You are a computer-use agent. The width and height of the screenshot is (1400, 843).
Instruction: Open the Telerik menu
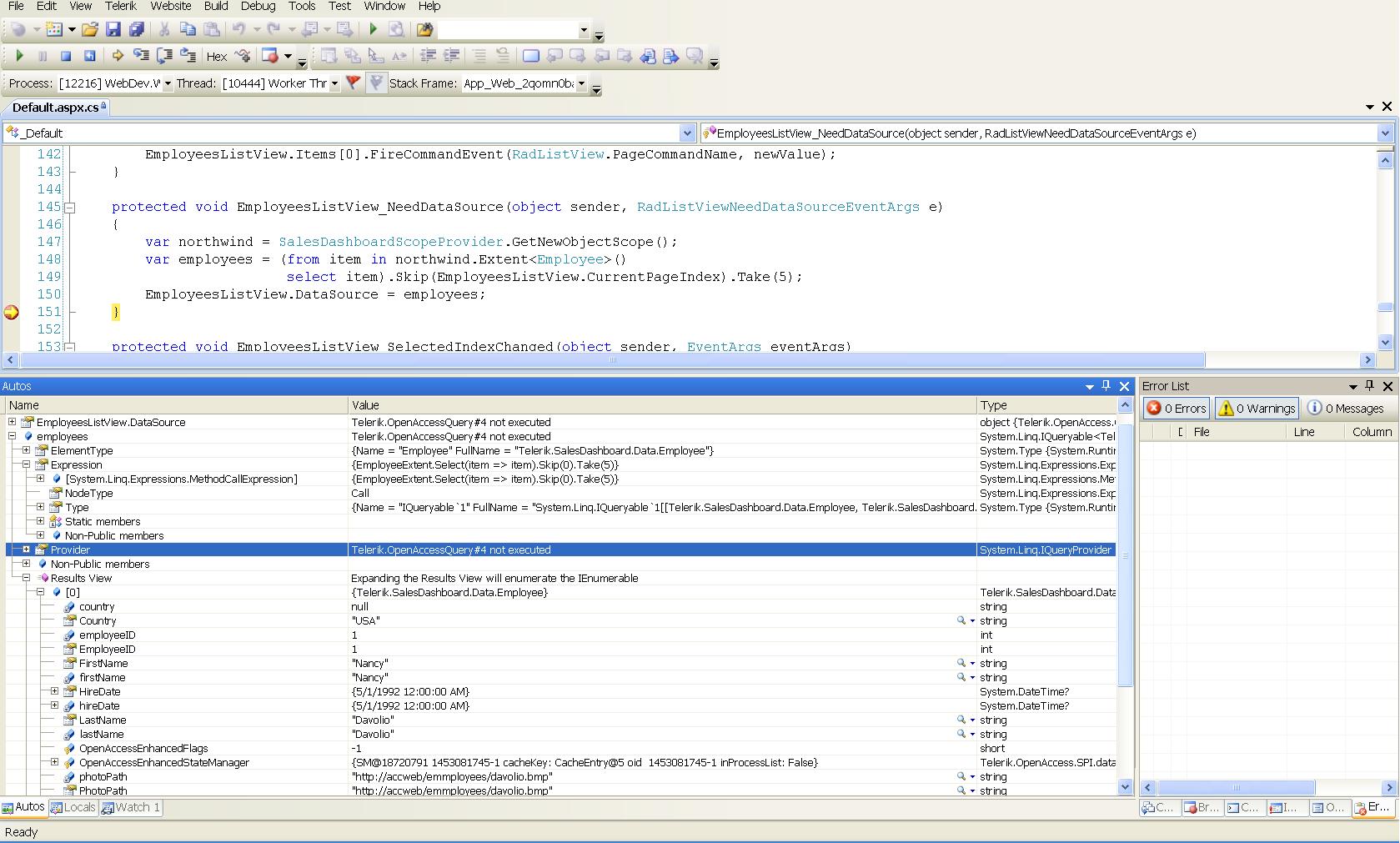tap(121, 6)
